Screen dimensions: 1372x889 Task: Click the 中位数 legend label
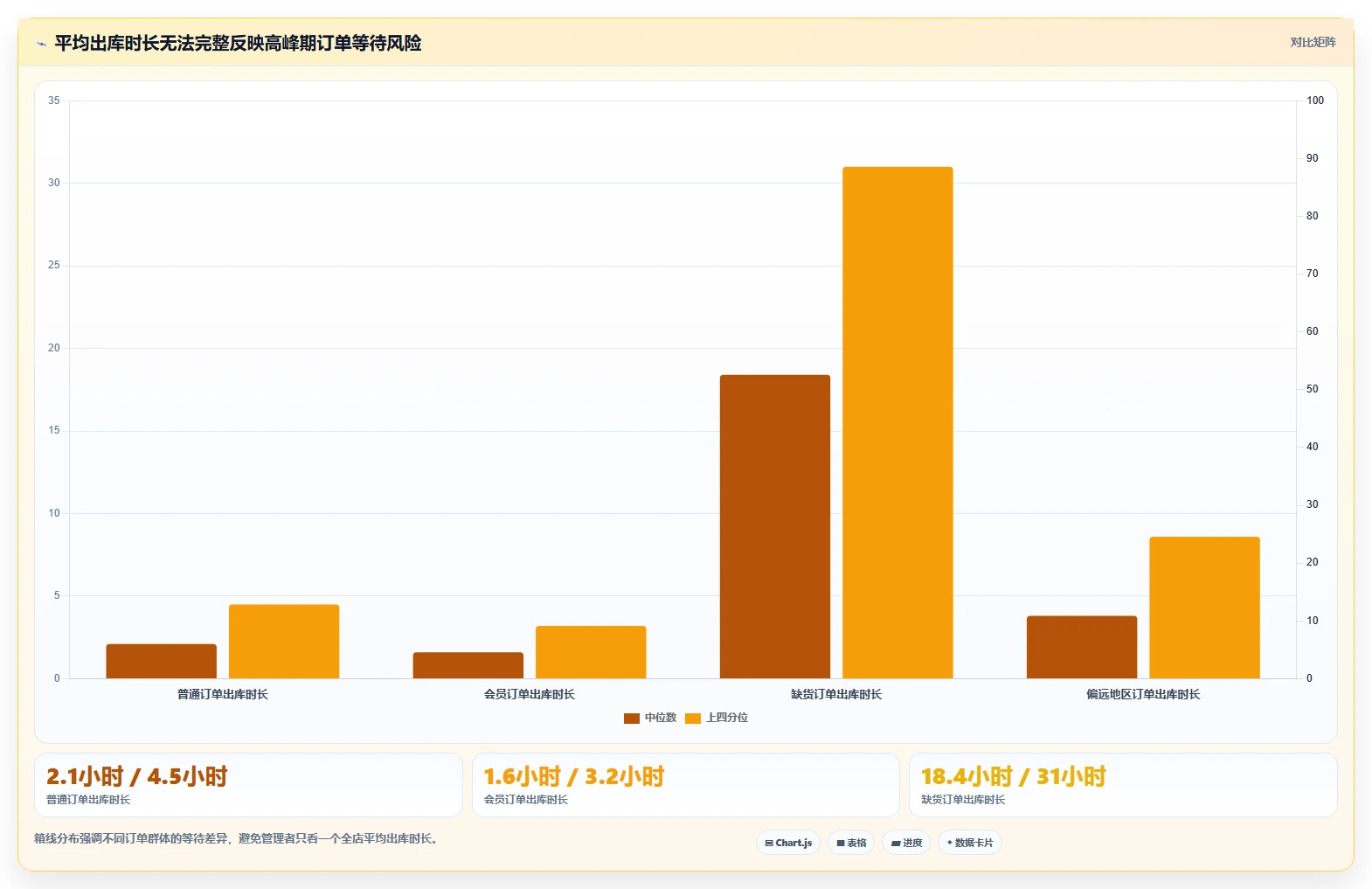pyautogui.click(x=661, y=718)
